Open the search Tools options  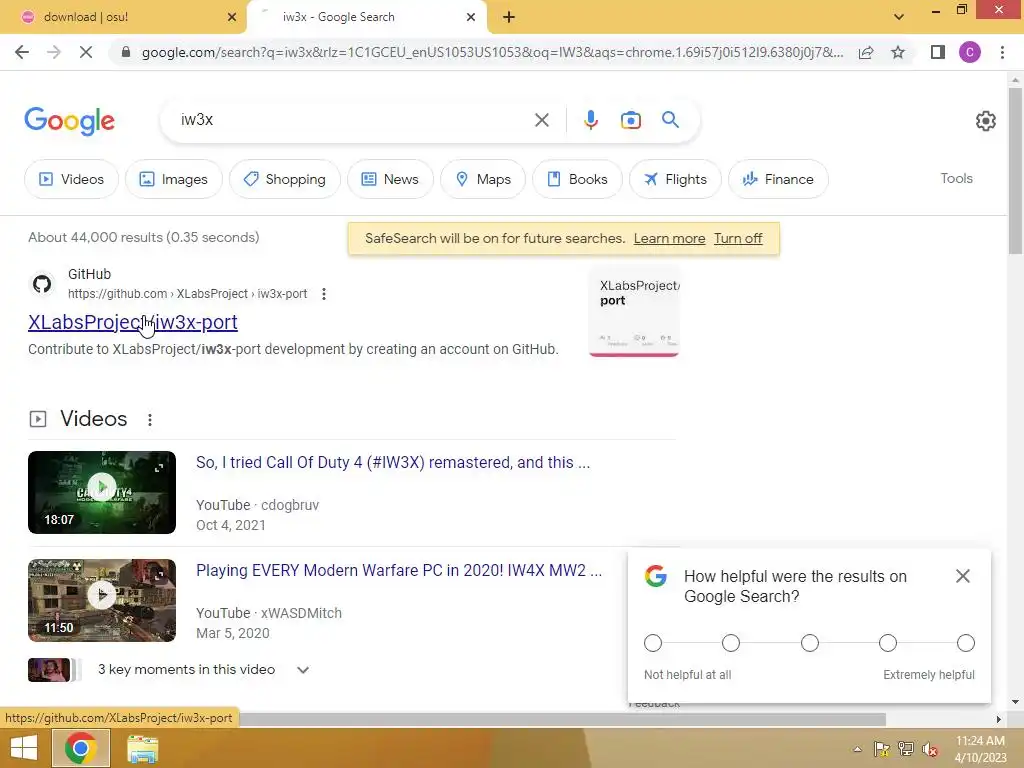tap(956, 178)
